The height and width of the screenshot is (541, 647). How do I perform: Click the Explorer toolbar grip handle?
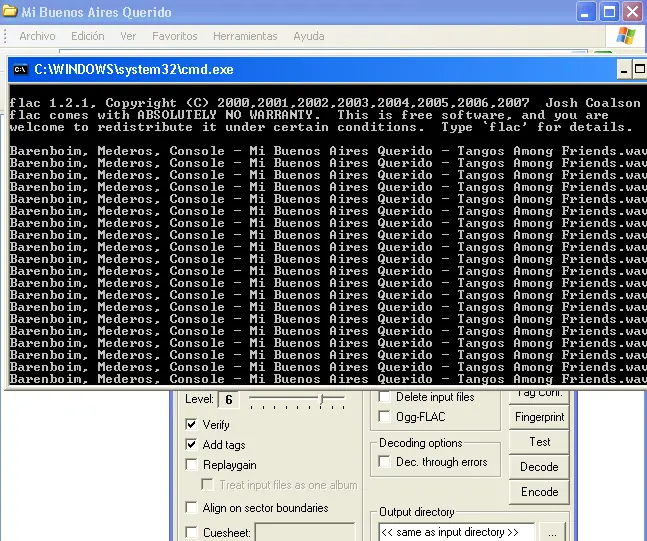point(5,36)
